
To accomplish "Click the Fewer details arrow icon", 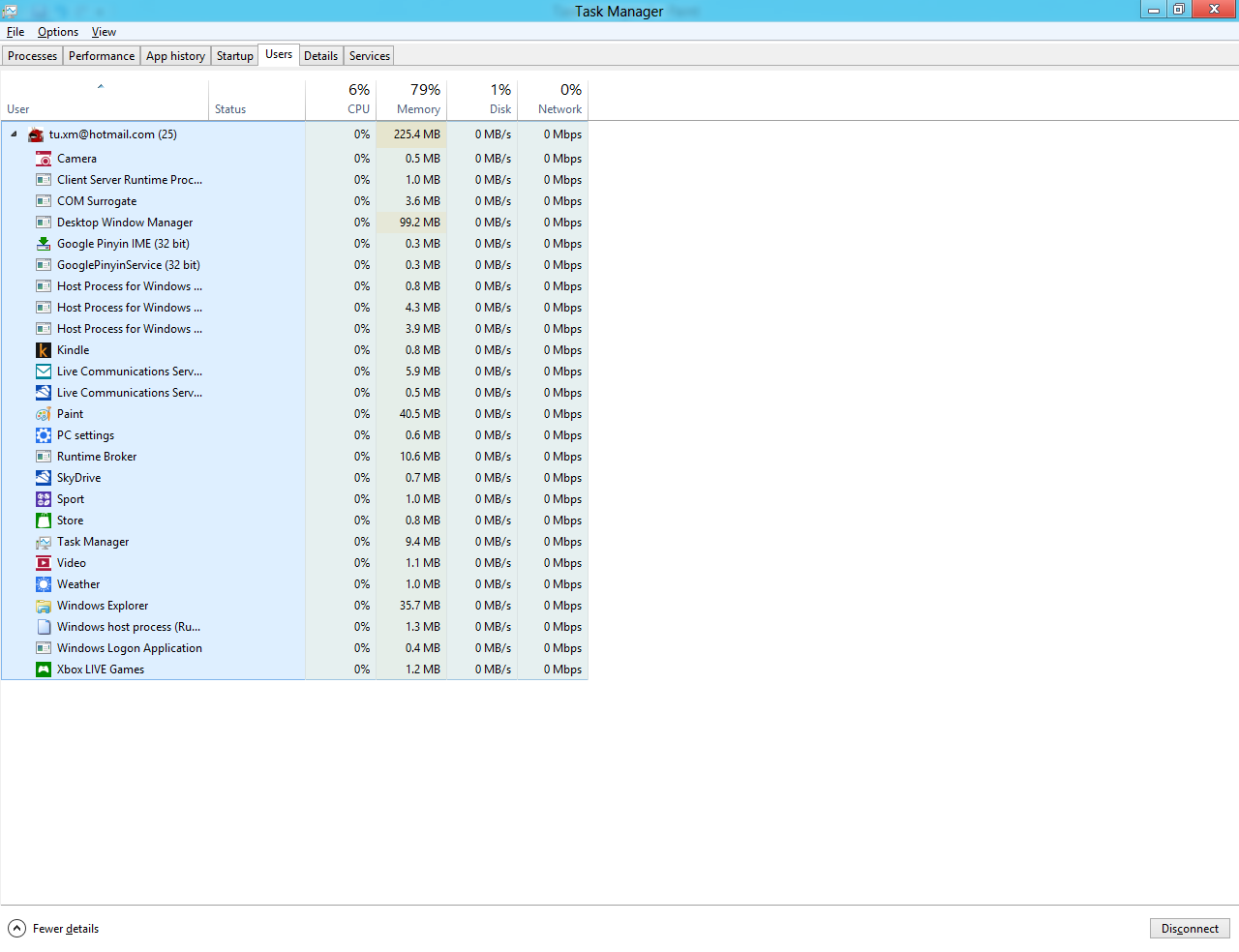I will pos(16,929).
